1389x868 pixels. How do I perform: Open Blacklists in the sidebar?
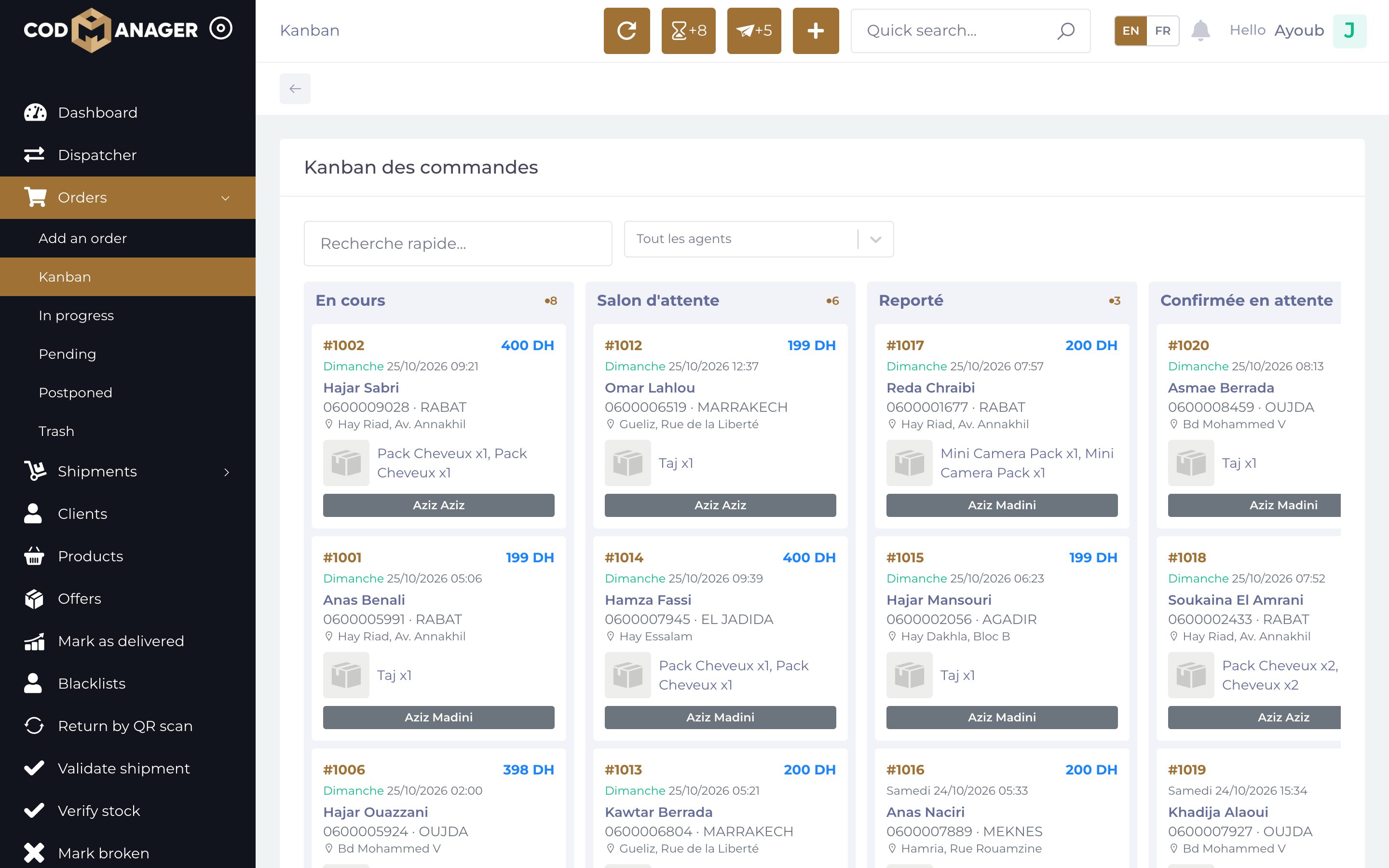click(x=127, y=684)
